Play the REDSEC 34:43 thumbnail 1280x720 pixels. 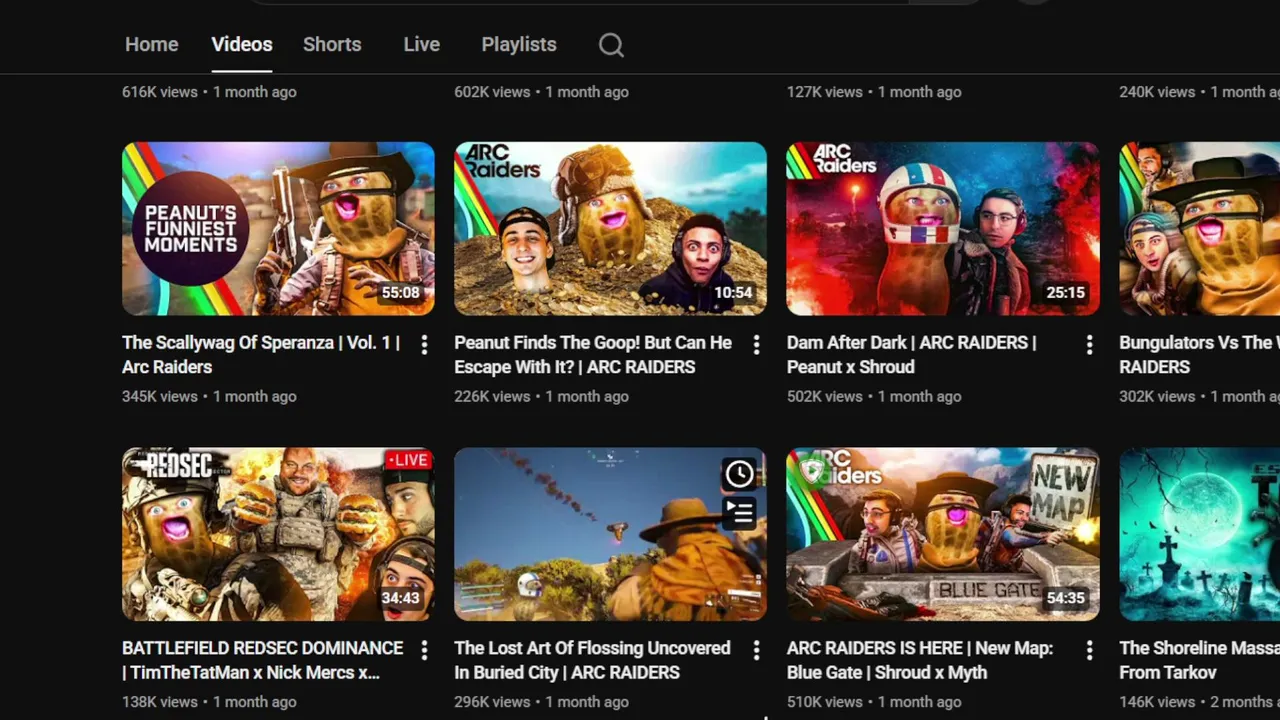pos(278,534)
